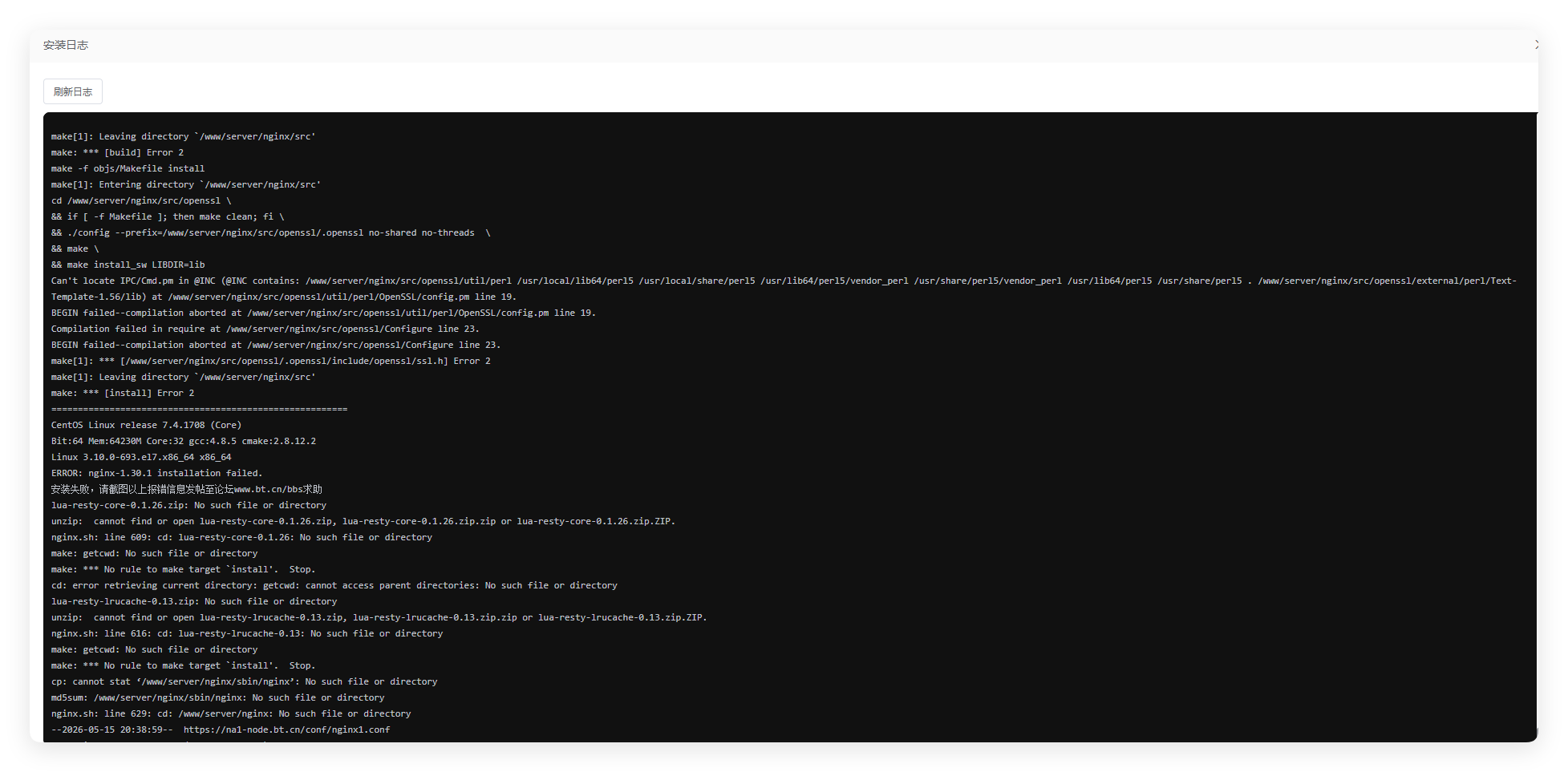Click line 'make: *** [install] Error 2'

123,393
